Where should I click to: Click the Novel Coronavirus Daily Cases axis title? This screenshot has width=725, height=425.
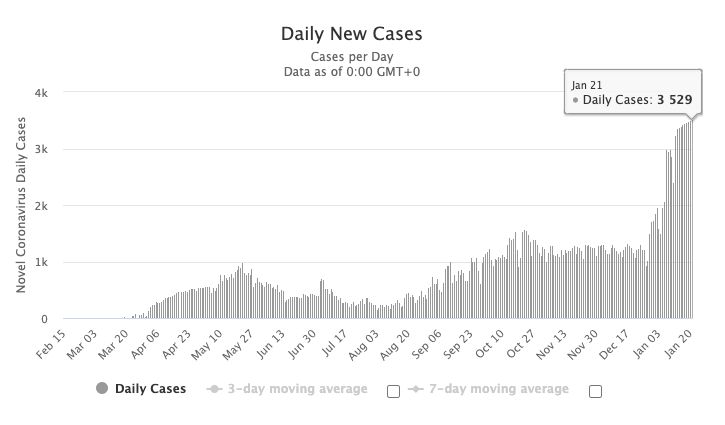point(21,206)
